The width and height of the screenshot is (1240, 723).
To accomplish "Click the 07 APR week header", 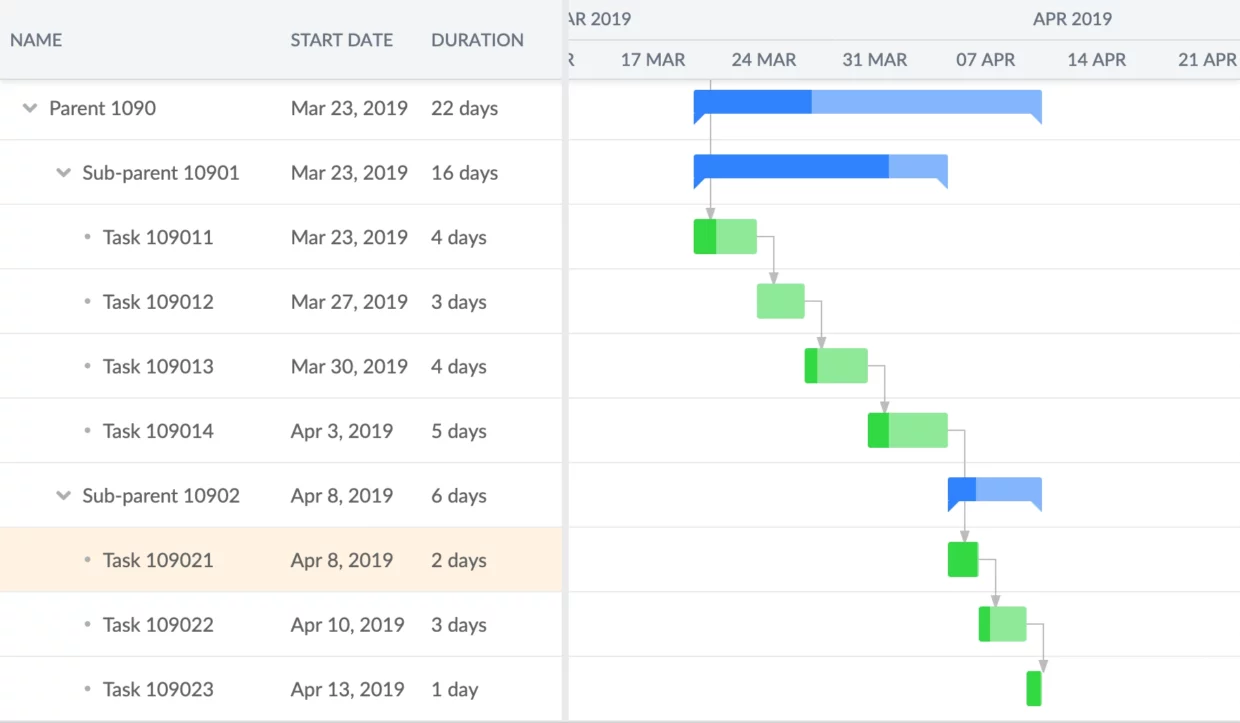I will [986, 60].
